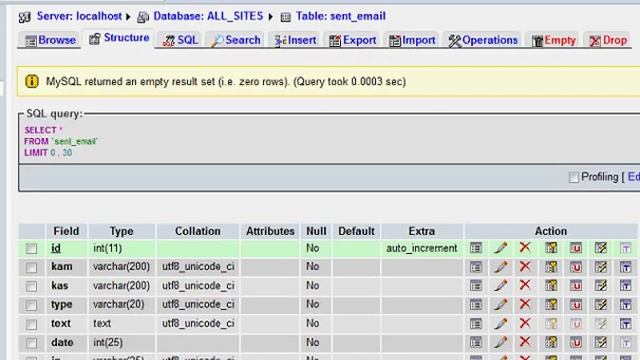The height and width of the screenshot is (360, 640).
Task: Follow the Table: sent_email breadcrumb link
Action: coord(341,16)
